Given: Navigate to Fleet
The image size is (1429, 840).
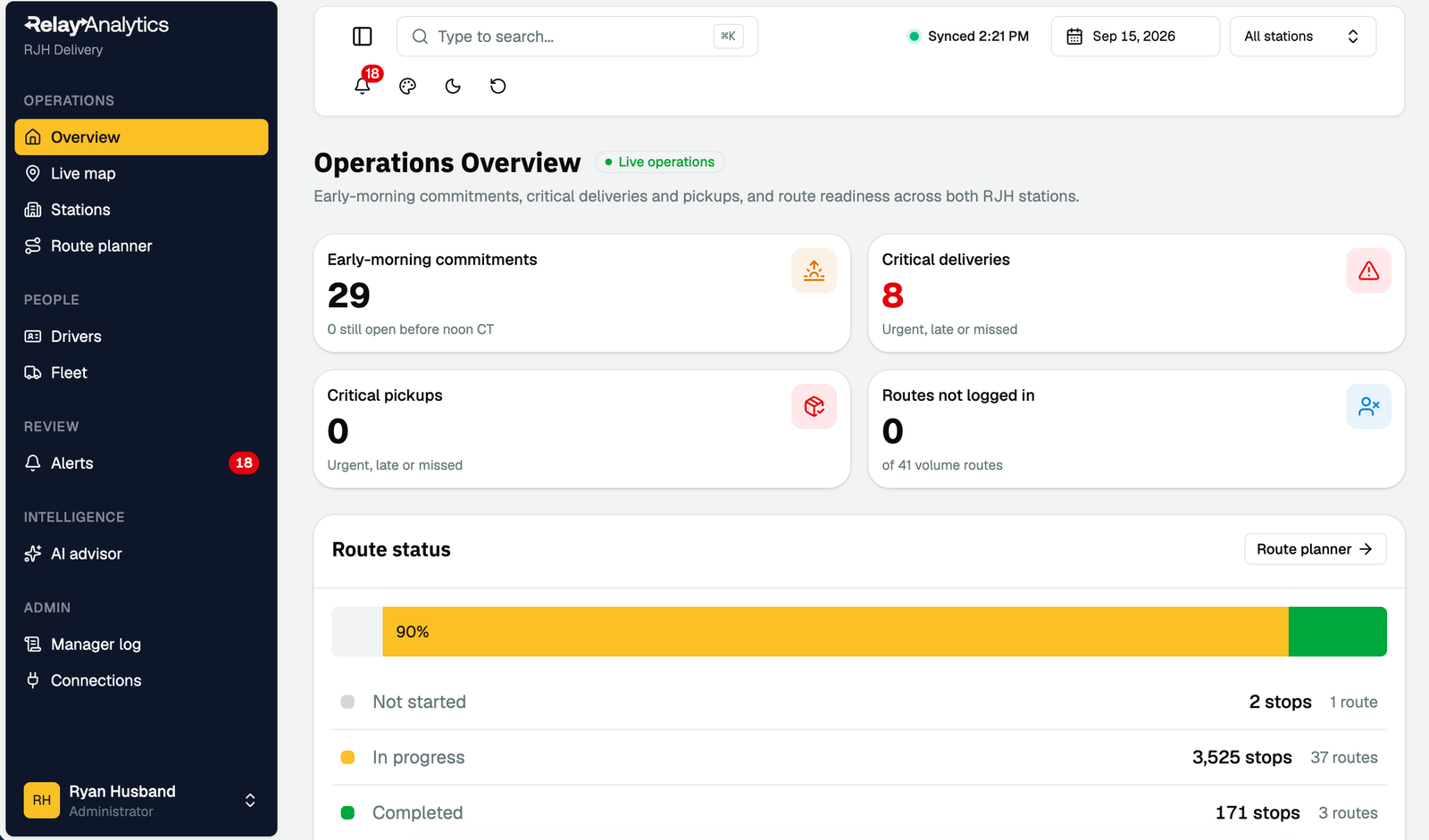Looking at the screenshot, I should coord(141,372).
